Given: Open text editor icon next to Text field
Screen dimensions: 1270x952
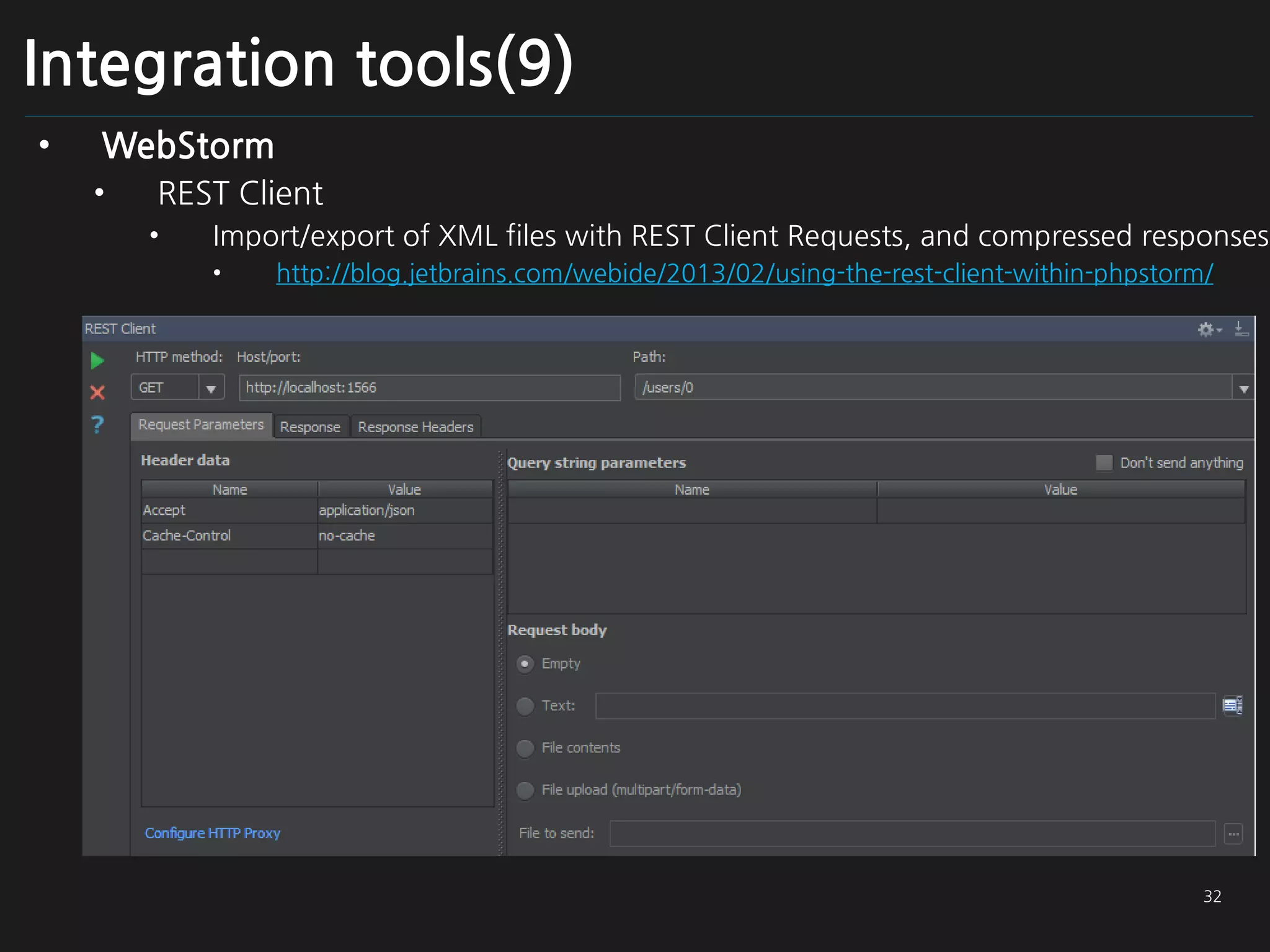Looking at the screenshot, I should [x=1232, y=705].
